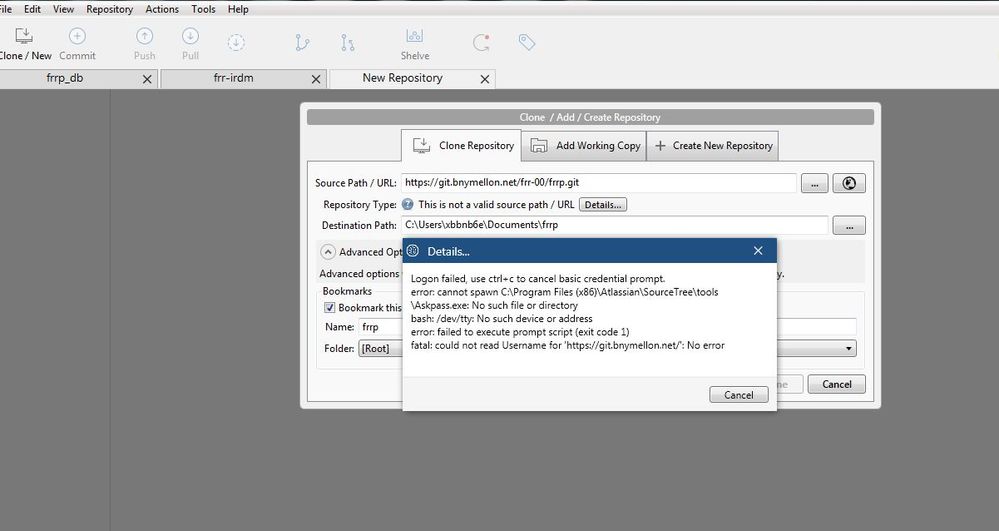This screenshot has width=999, height=531.
Task: Close the New Repository tab
Action: (x=485, y=79)
